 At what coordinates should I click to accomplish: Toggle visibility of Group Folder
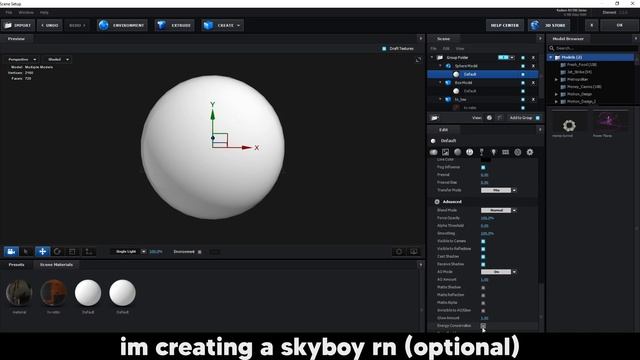[523, 58]
